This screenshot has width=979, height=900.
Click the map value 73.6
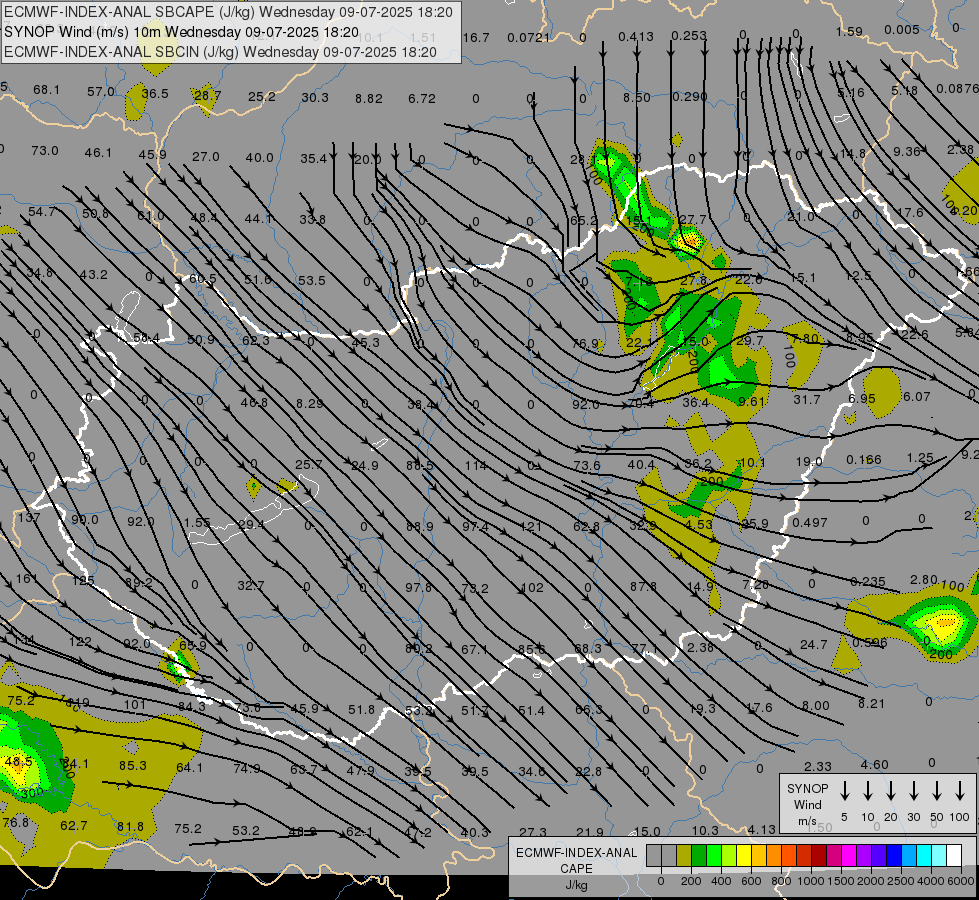pos(586,465)
